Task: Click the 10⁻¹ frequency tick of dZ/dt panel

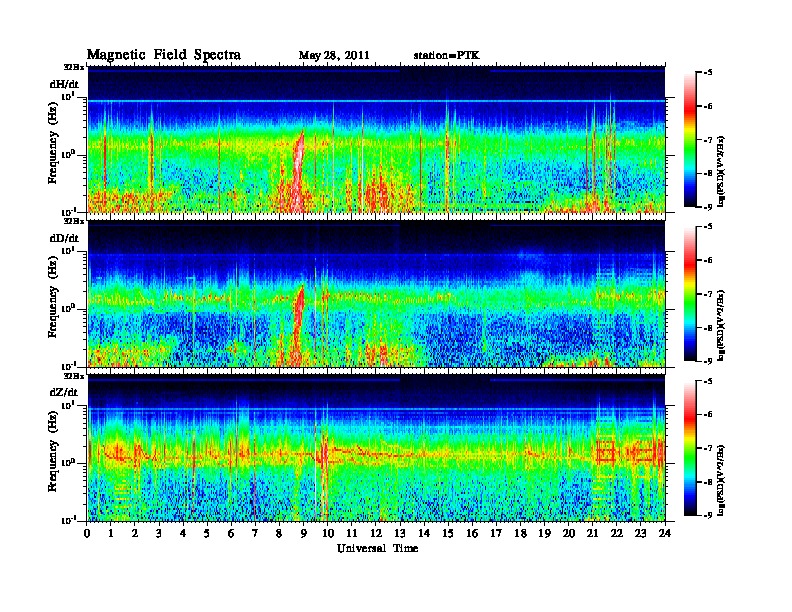Action: pos(68,521)
